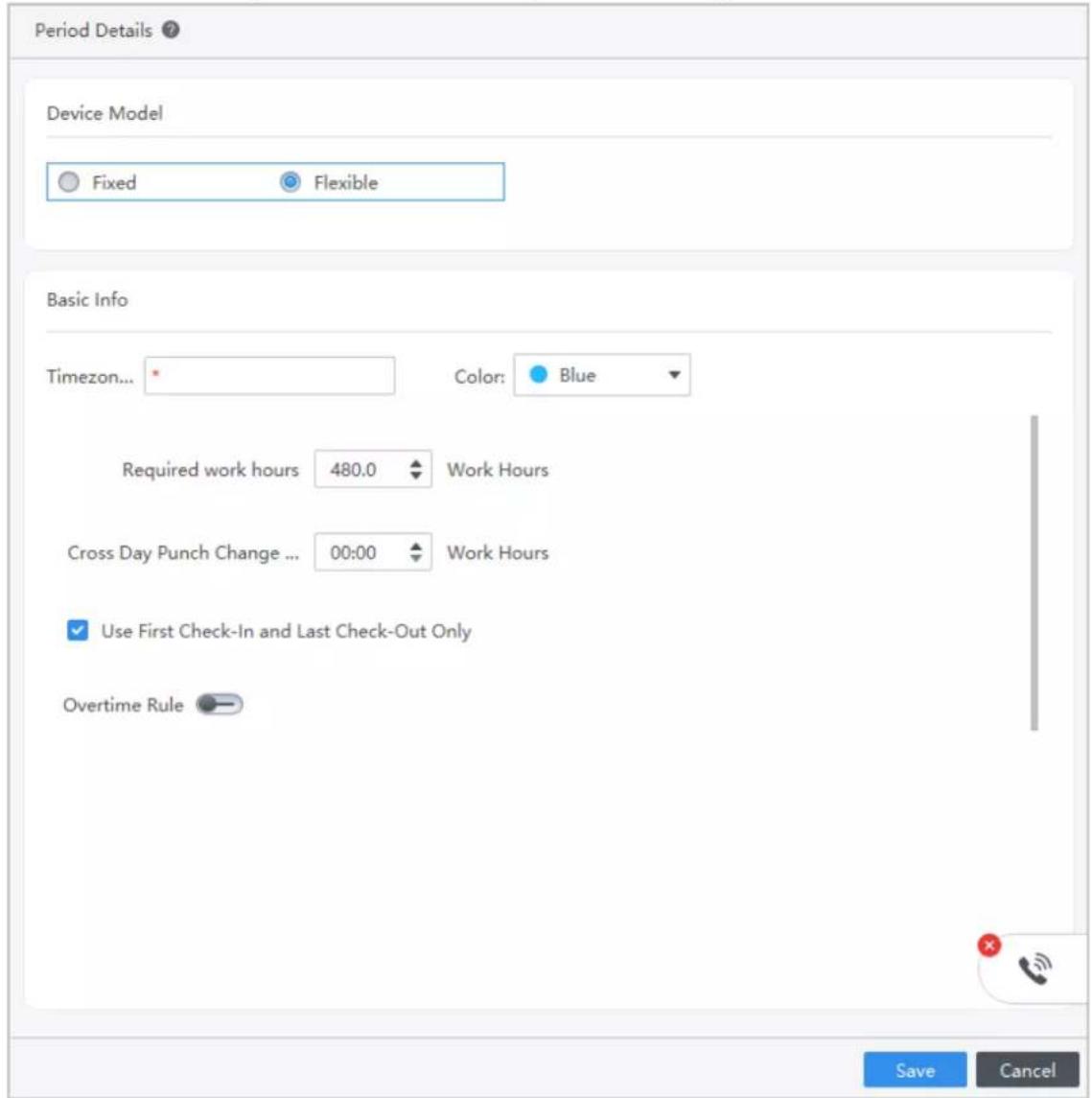The width and height of the screenshot is (1092, 1098).
Task: Dismiss the phone widget with red X
Action: tap(988, 946)
